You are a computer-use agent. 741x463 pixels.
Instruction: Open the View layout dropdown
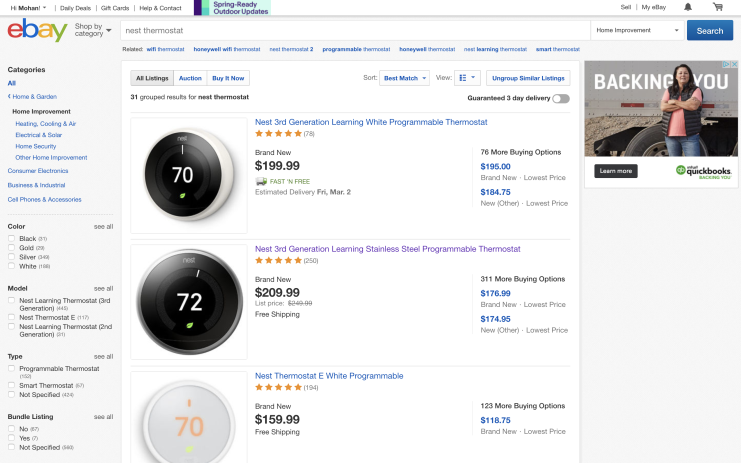pos(467,78)
